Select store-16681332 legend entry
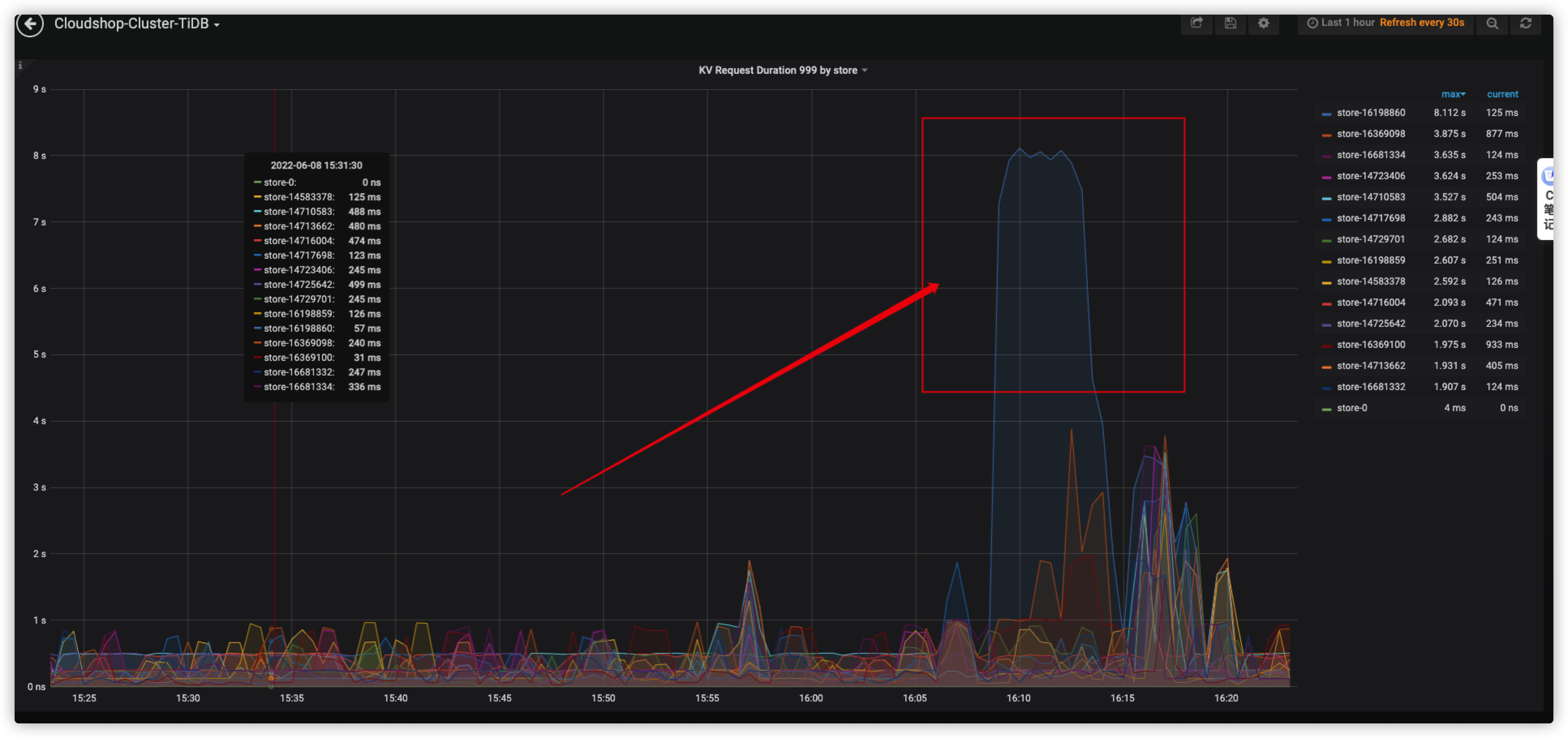1568x738 pixels. click(x=1371, y=387)
